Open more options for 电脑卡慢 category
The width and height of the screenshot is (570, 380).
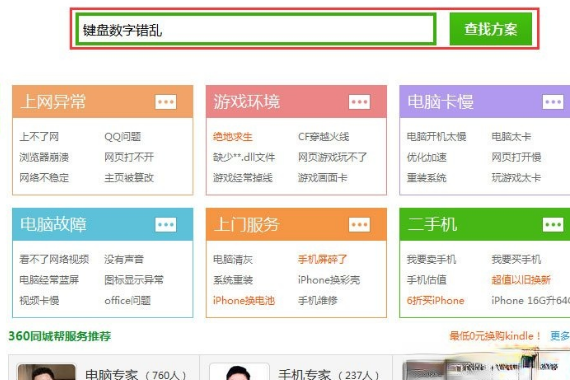(553, 102)
